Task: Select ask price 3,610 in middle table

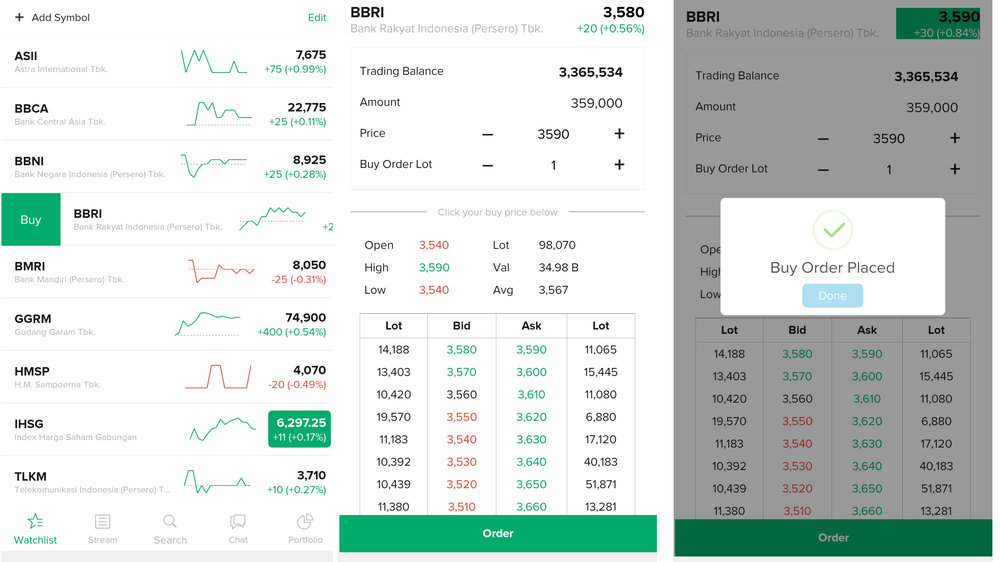Action: (x=531, y=394)
